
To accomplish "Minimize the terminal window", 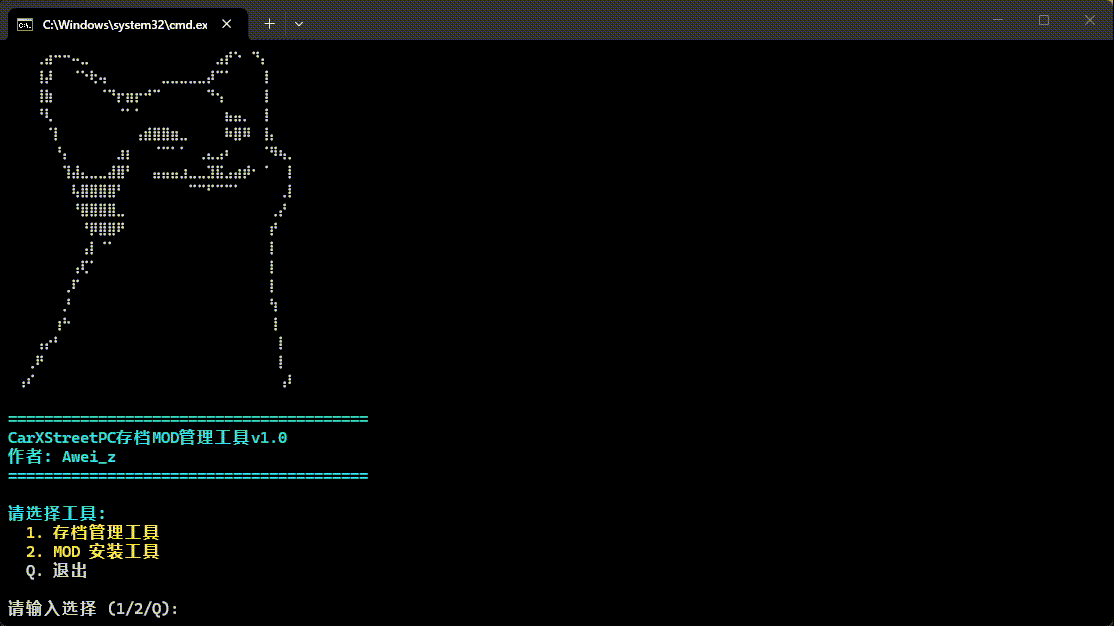I will tap(998, 20).
